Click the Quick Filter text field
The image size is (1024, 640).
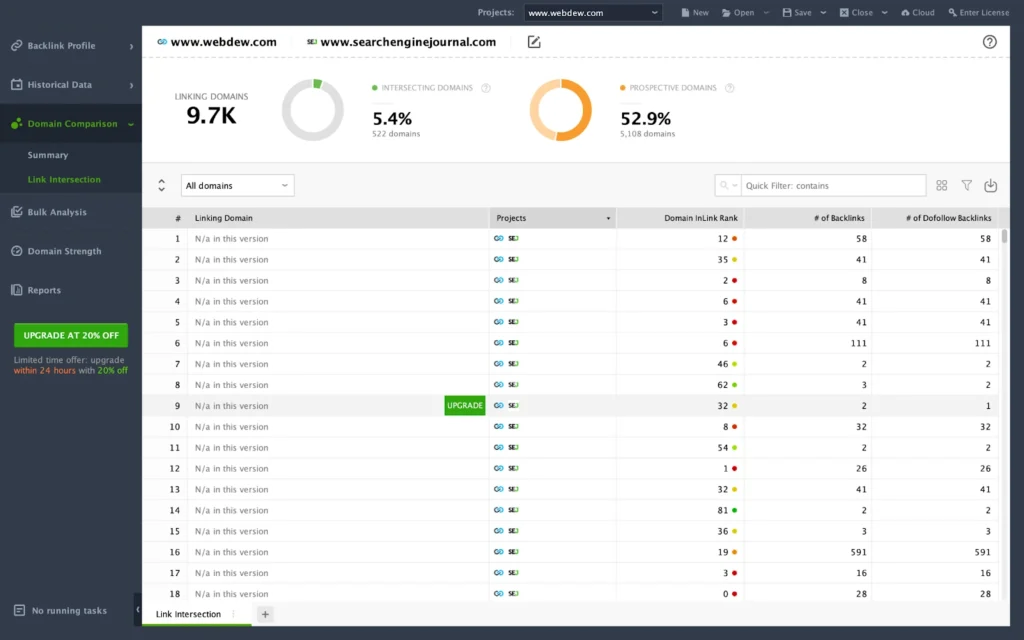832,186
